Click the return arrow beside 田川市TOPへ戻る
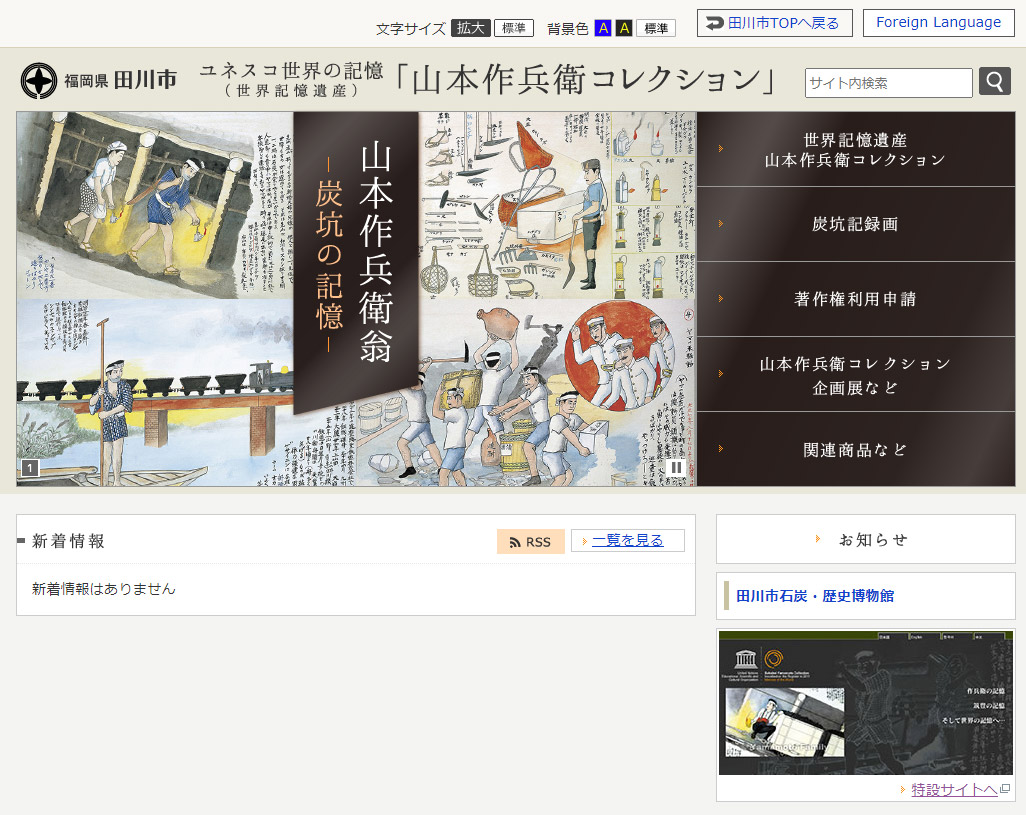The width and height of the screenshot is (1026, 815). (x=715, y=23)
